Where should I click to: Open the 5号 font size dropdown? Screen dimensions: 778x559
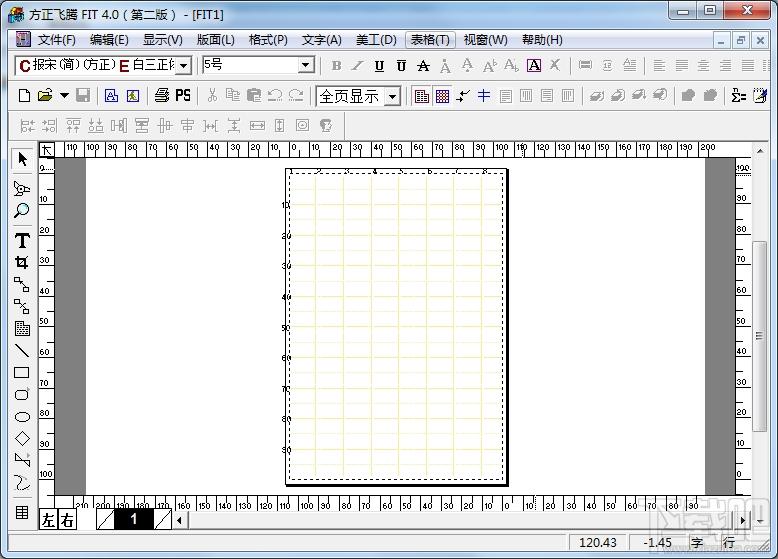(306, 65)
